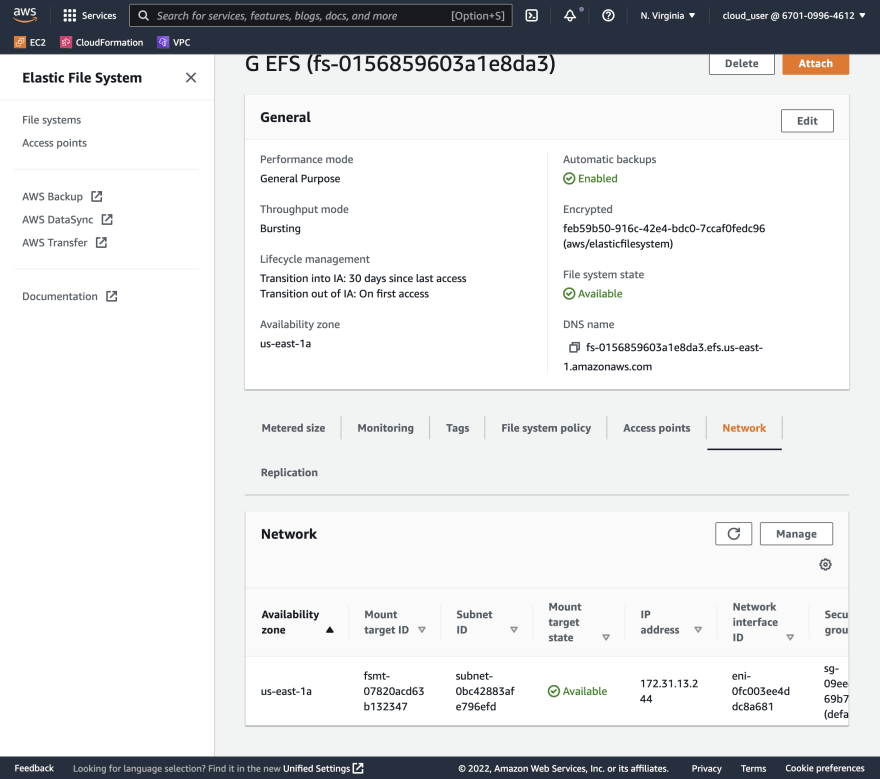Open the Services grid menu
Screen dimensions: 880x779
90,16
